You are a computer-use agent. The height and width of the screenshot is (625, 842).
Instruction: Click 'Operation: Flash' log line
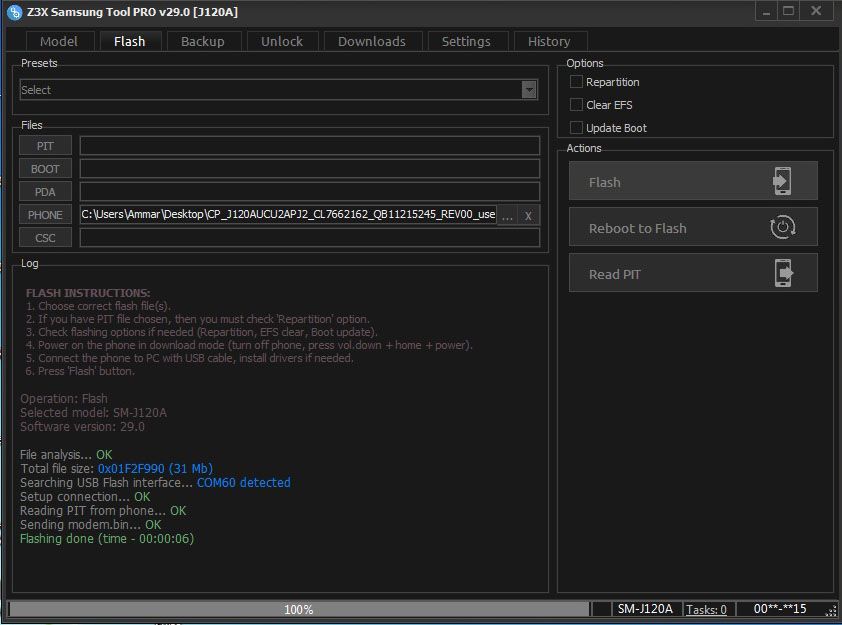tap(64, 399)
